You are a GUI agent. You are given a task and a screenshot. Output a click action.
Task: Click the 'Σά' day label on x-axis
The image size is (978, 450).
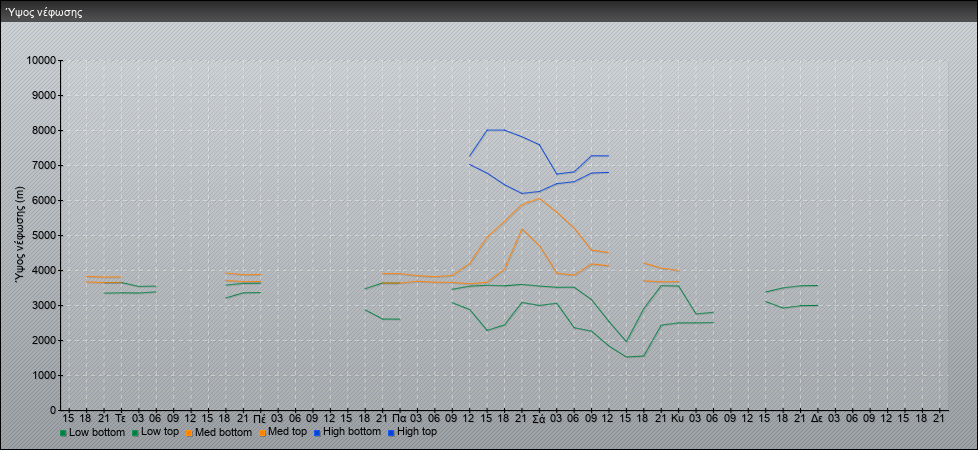point(540,418)
